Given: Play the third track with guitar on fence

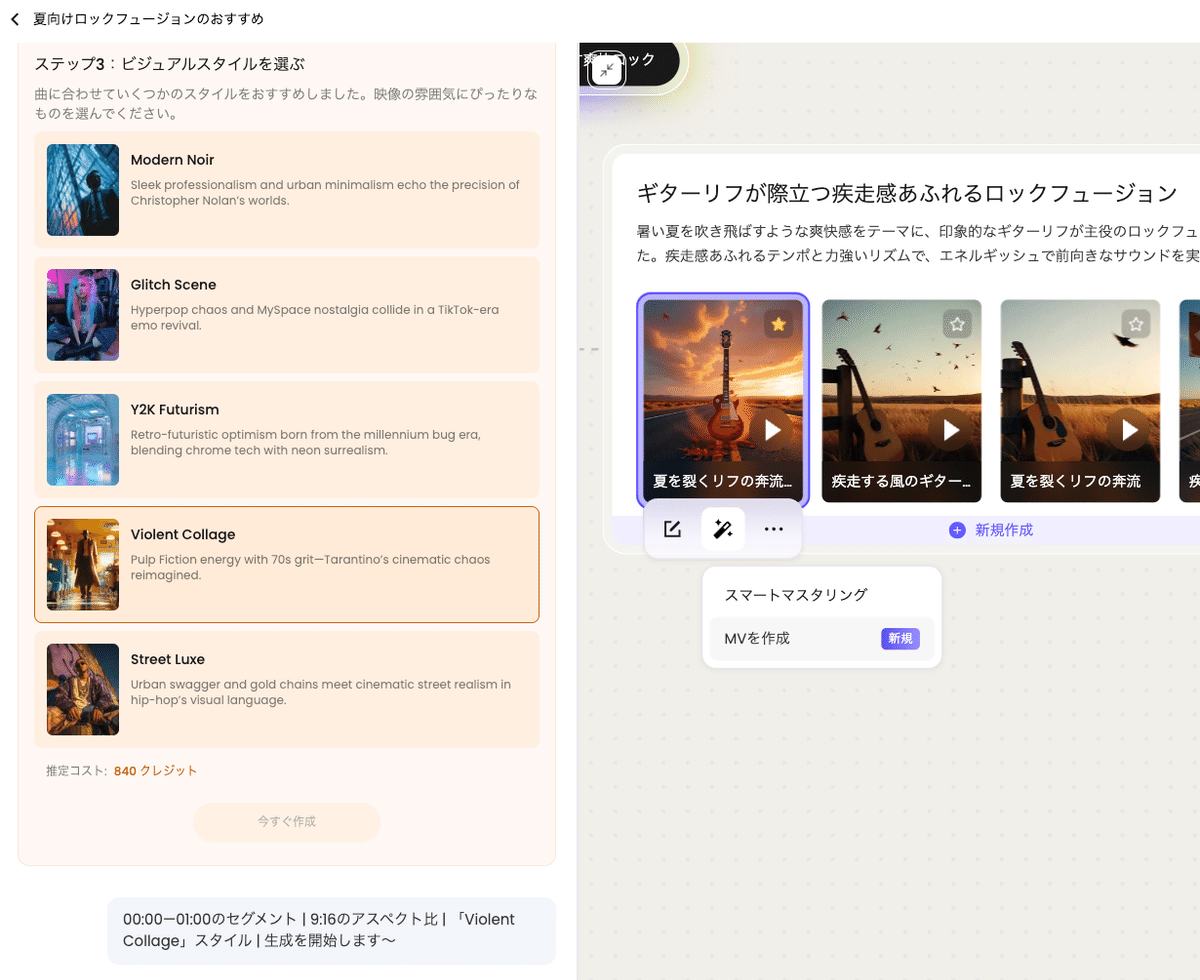Looking at the screenshot, I should point(1129,430).
